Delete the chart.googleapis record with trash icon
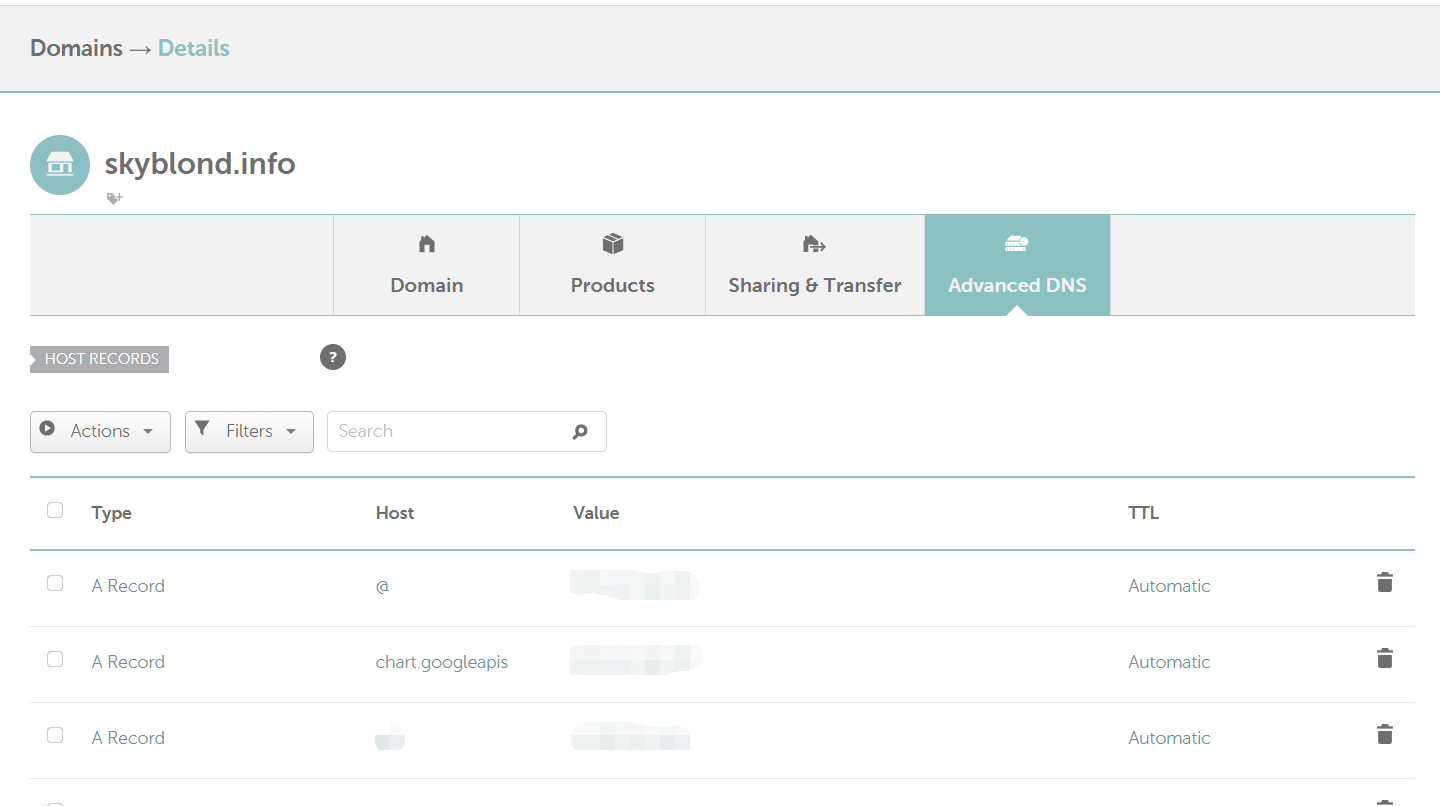This screenshot has height=806, width=1440. (x=1385, y=658)
